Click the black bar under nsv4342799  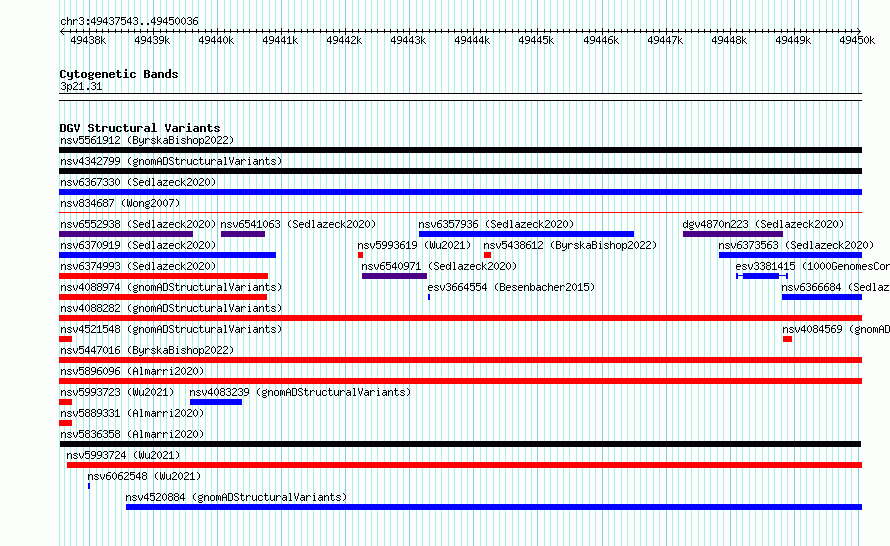pyautogui.click(x=460, y=171)
